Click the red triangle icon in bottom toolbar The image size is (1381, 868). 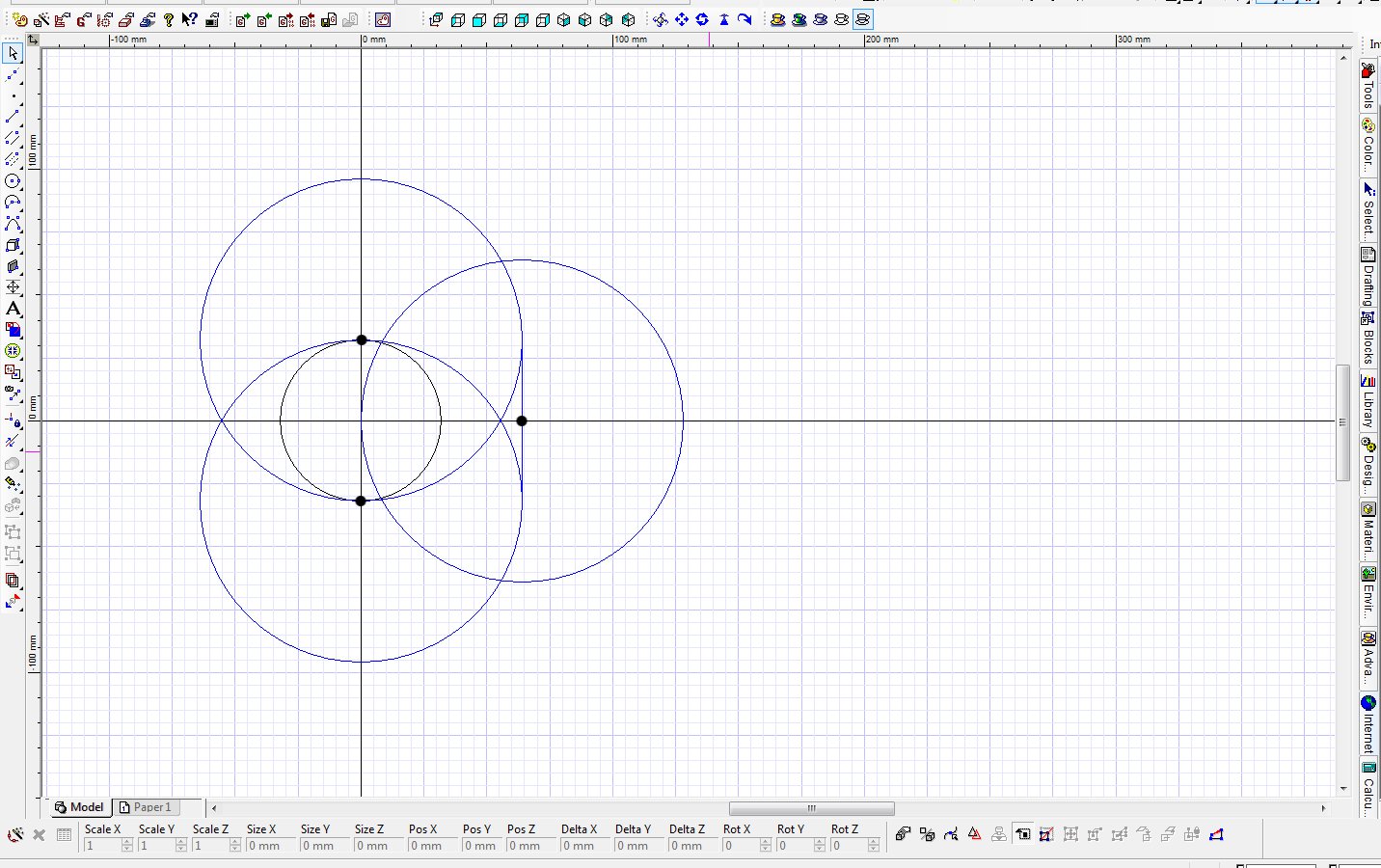pyautogui.click(x=974, y=834)
